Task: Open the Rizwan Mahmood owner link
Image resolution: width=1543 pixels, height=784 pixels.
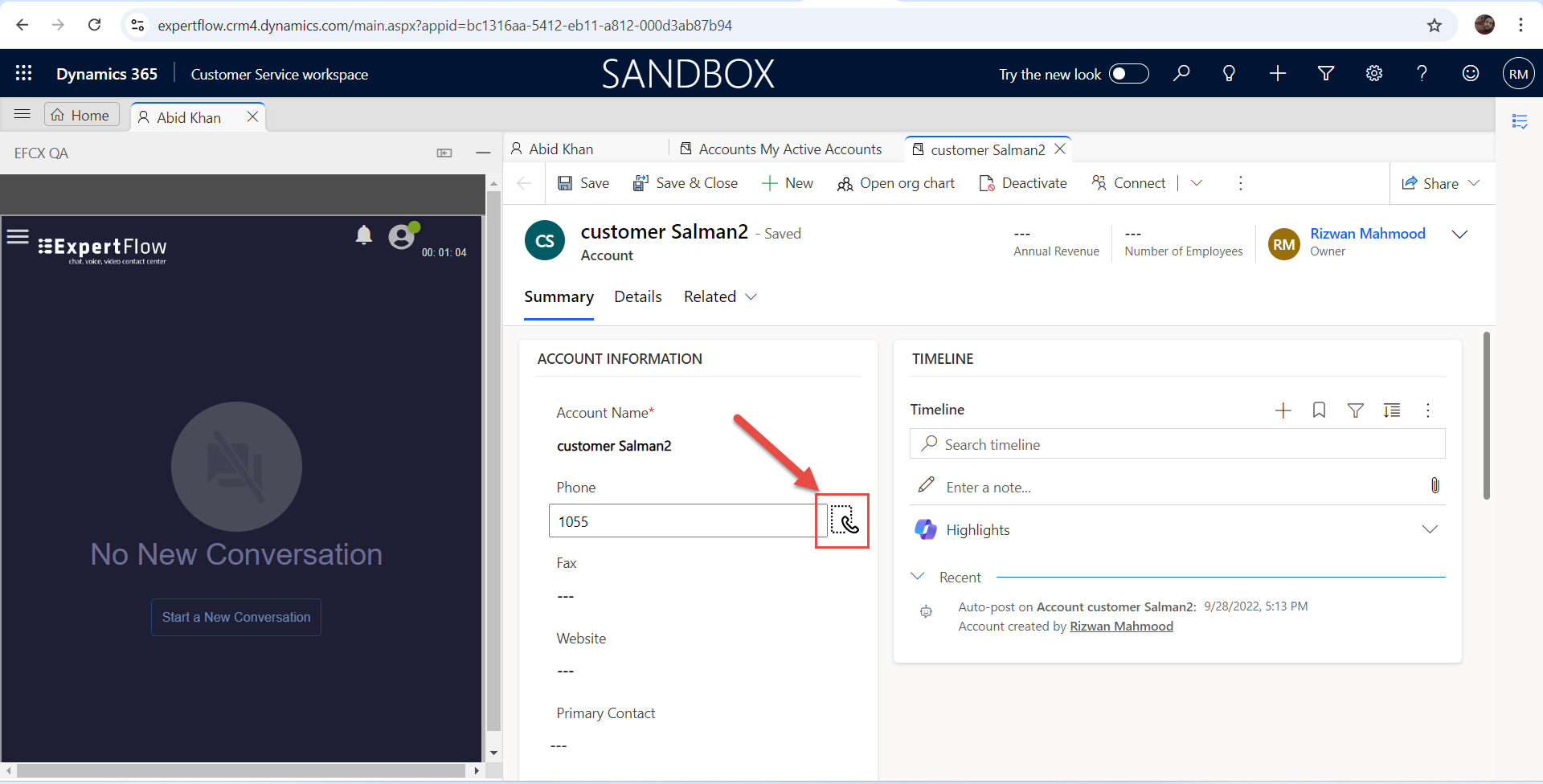Action: tap(1367, 234)
